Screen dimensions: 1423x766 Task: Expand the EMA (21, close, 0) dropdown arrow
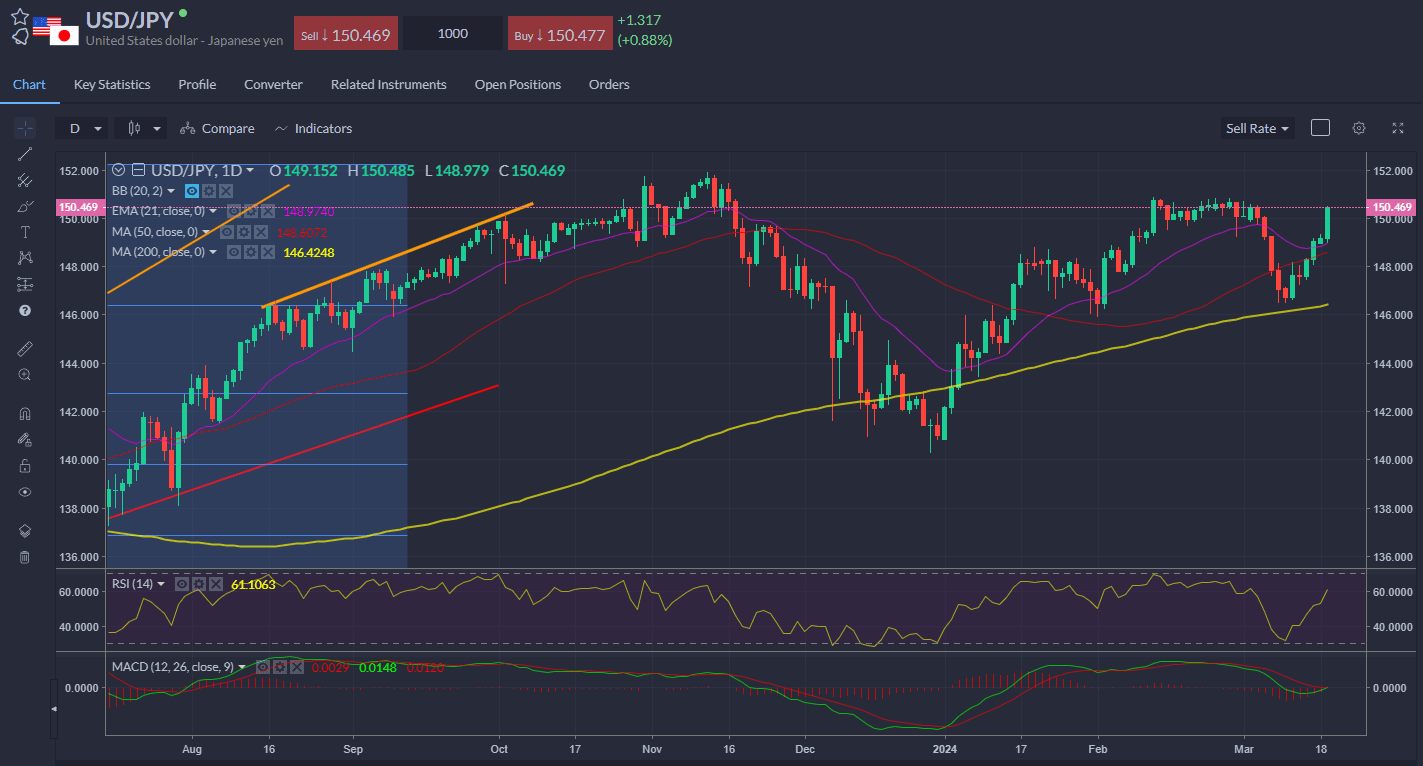tap(213, 211)
